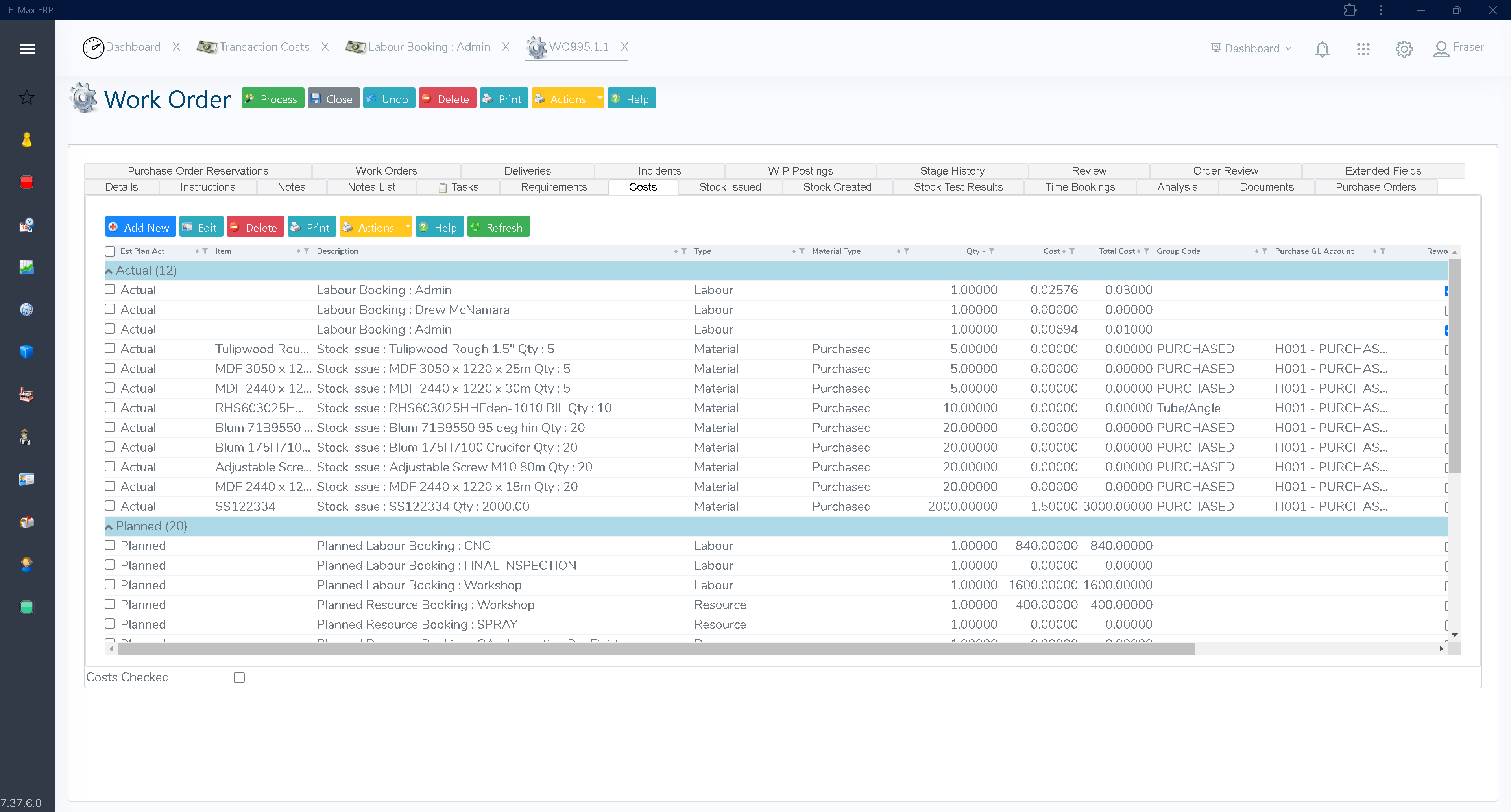Select the Tulipwood Rough 1.5" stock issue row checkbox
The width and height of the screenshot is (1511, 812).
coord(110,348)
